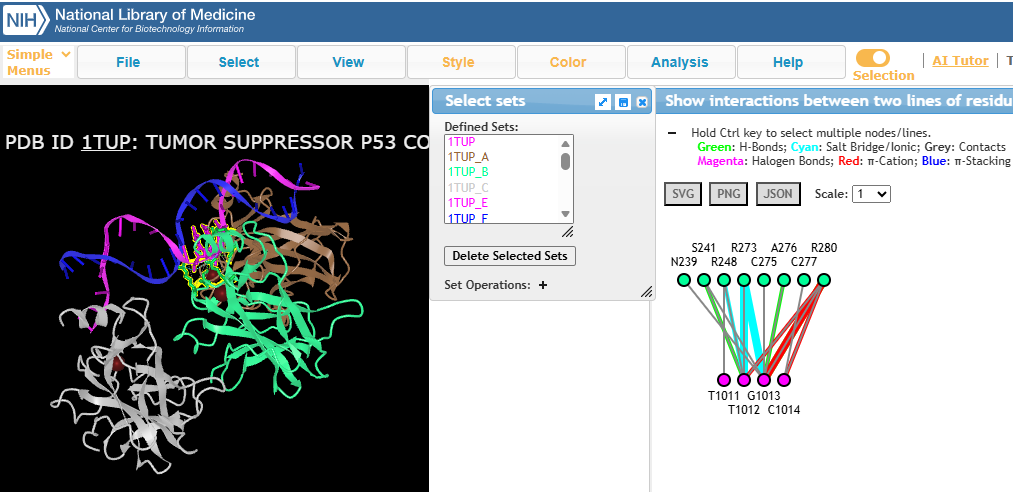Select the N239 residue node
Image resolution: width=1013 pixels, height=492 pixels.
[684, 280]
